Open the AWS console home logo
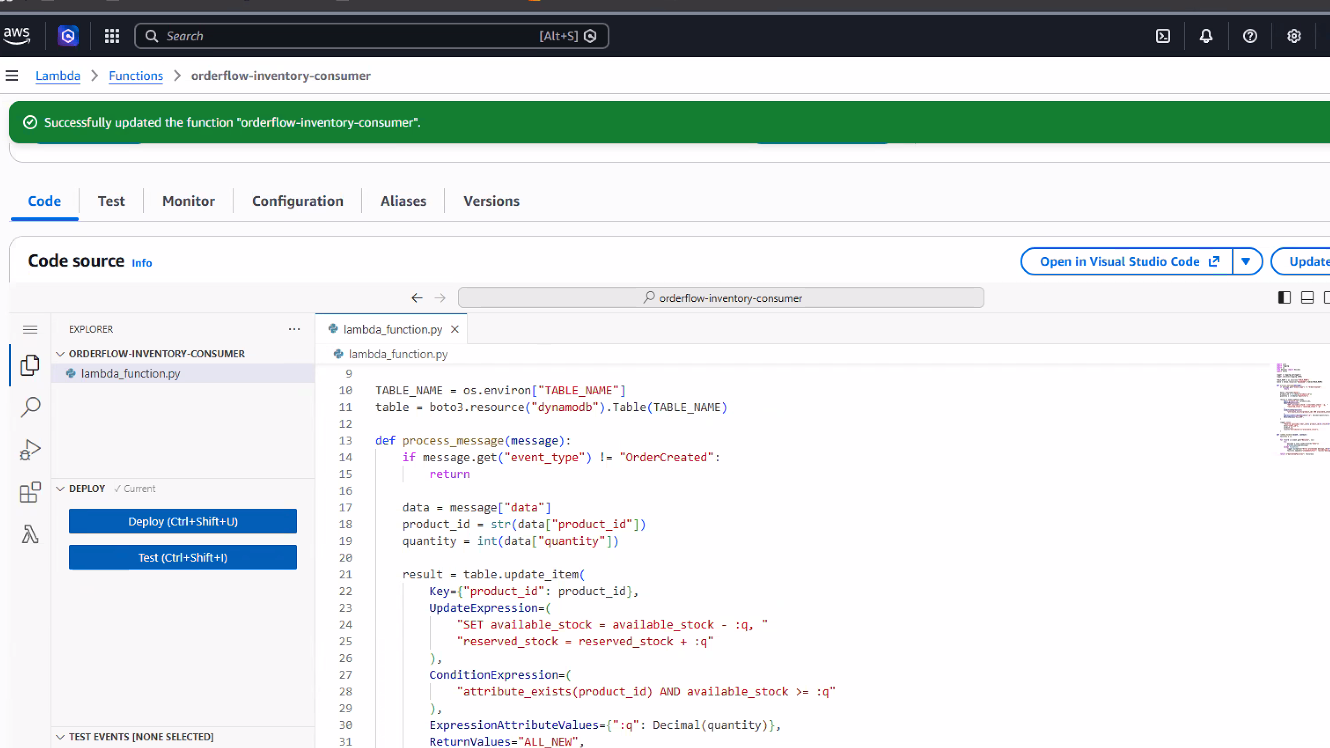Image resolution: width=1330 pixels, height=748 pixels. pos(17,35)
